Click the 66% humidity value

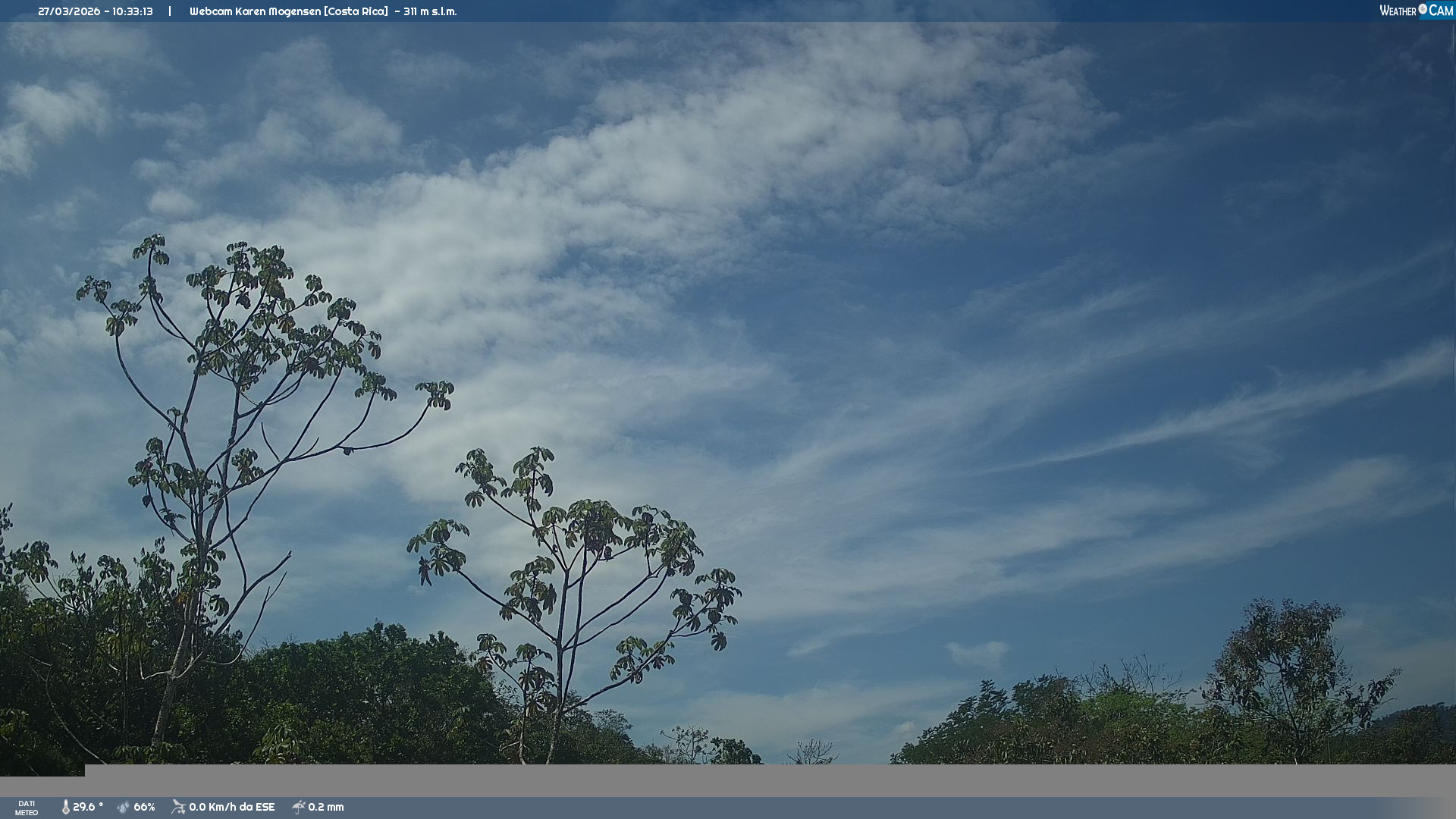click(x=144, y=807)
